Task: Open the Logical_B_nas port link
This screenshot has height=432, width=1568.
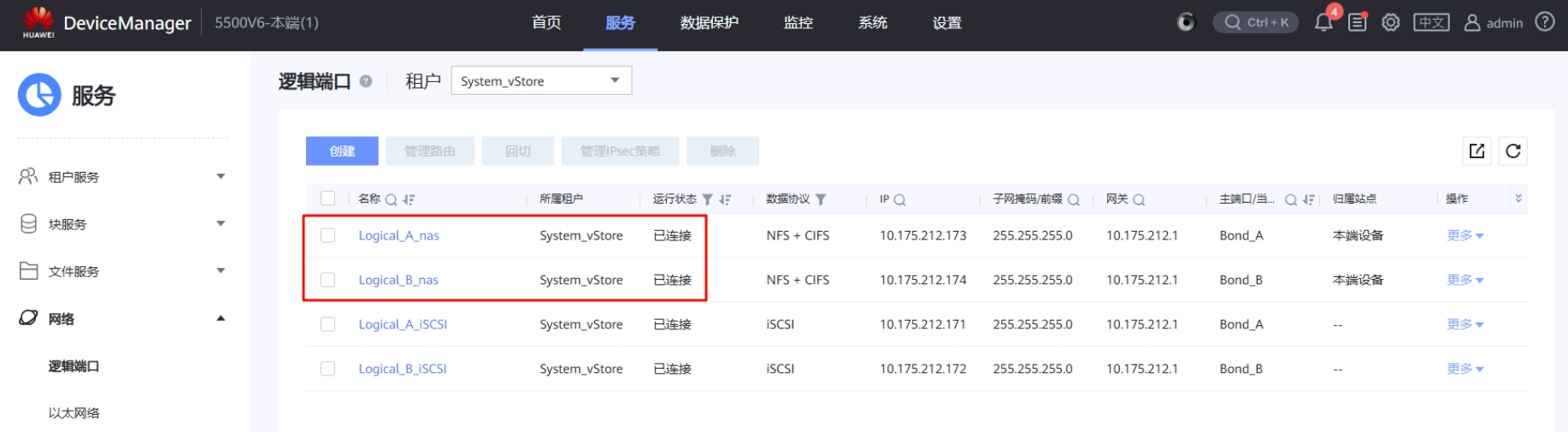Action: [x=398, y=280]
